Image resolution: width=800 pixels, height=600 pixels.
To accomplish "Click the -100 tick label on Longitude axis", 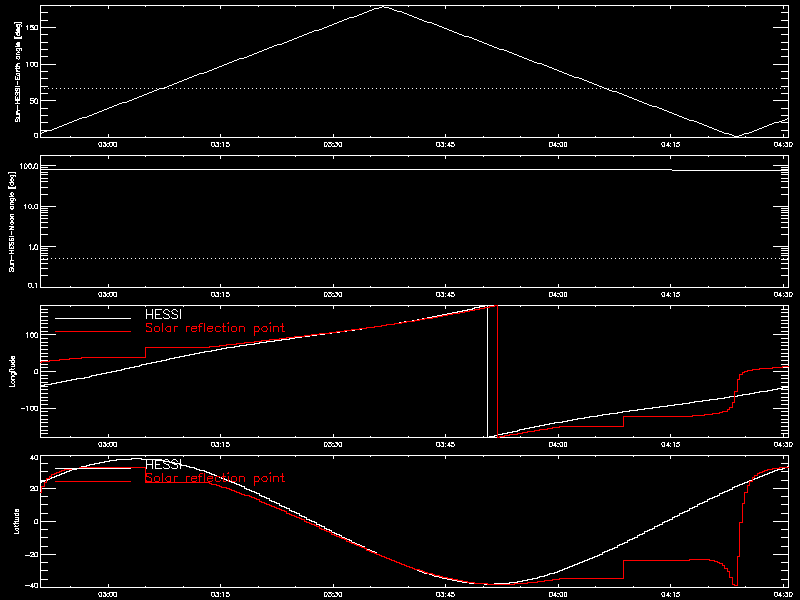I will pos(31,408).
